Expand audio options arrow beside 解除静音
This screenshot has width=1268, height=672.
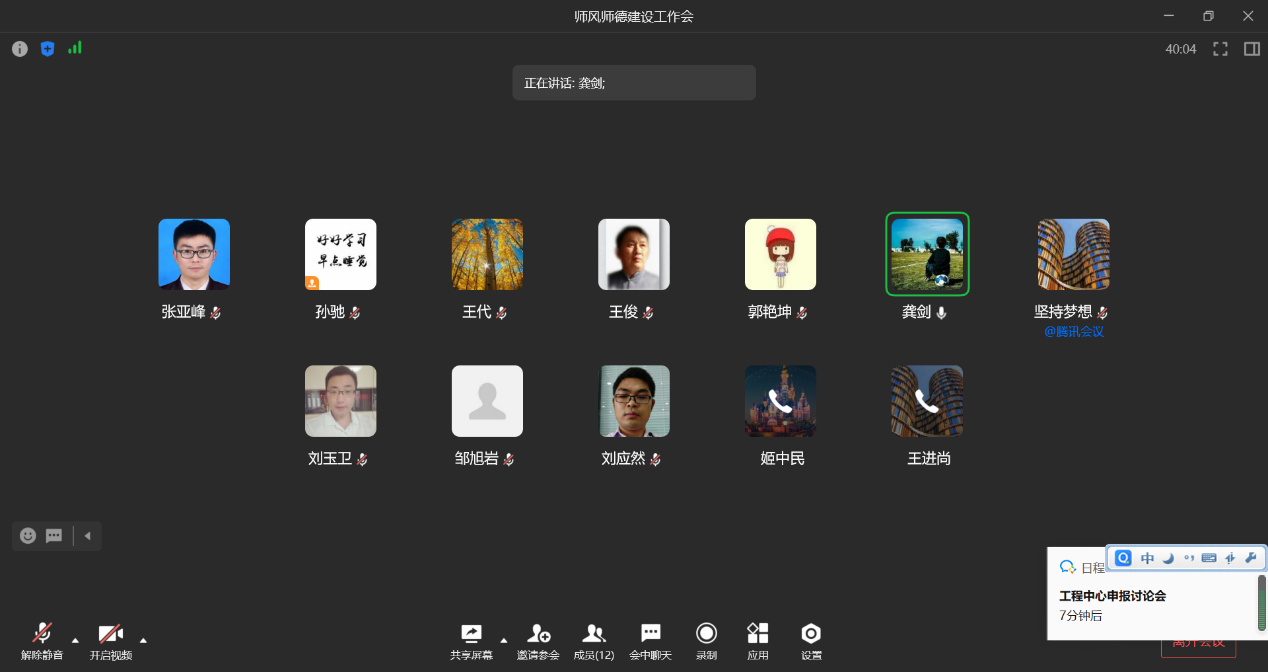pos(75,640)
